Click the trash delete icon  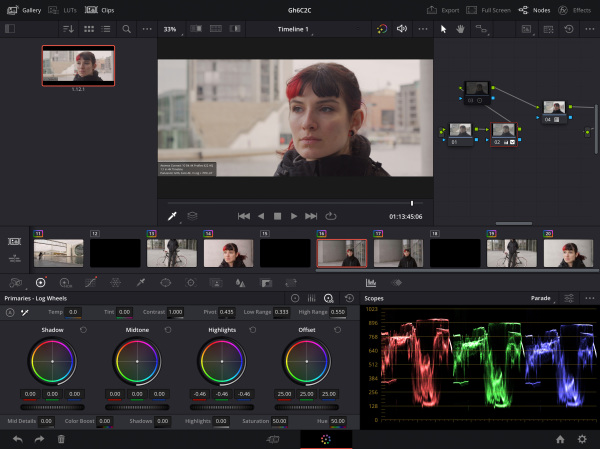[61, 439]
